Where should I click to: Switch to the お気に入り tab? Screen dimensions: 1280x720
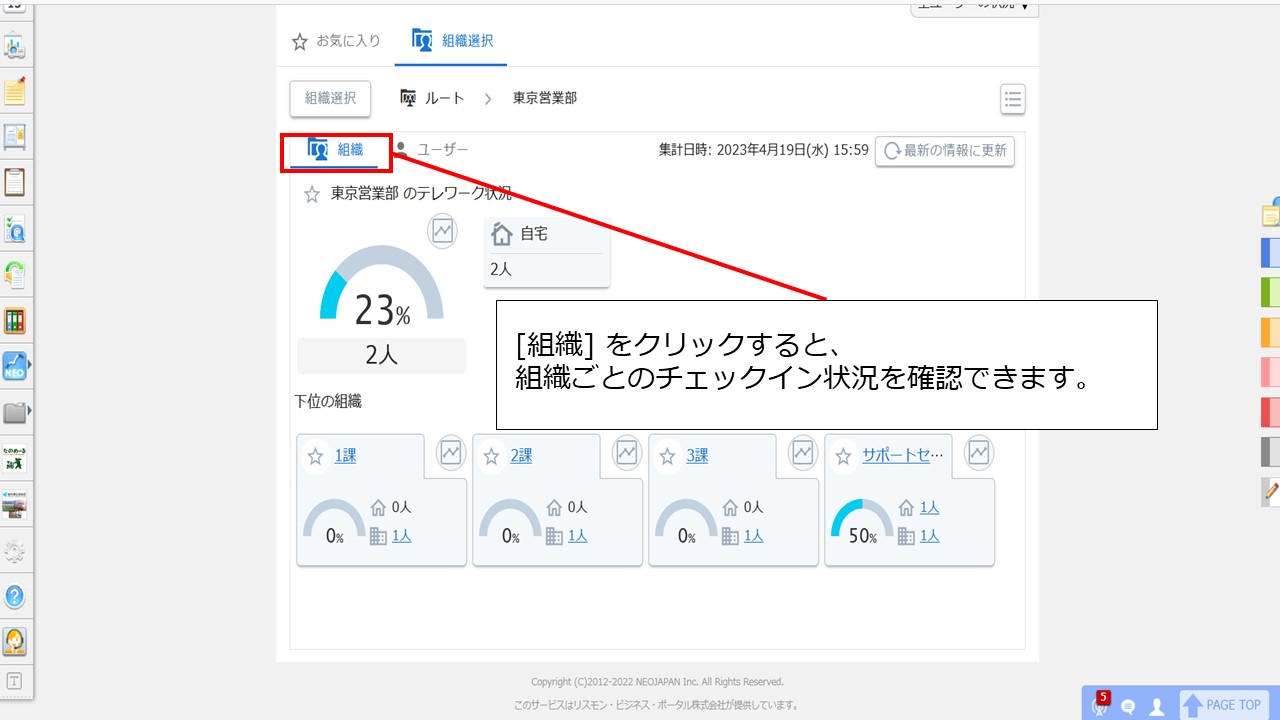336,41
